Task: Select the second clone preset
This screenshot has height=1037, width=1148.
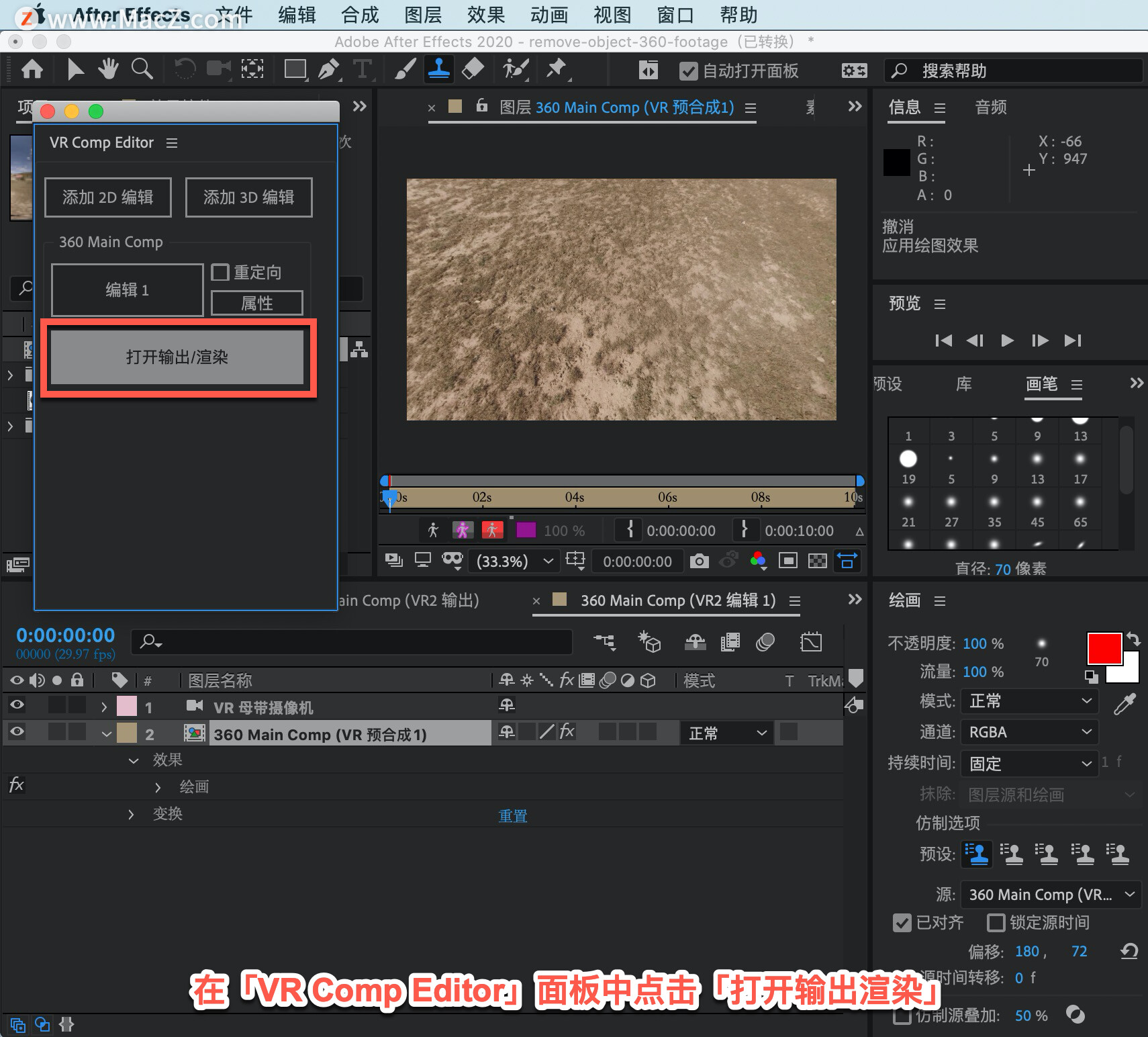Action: point(1012,854)
